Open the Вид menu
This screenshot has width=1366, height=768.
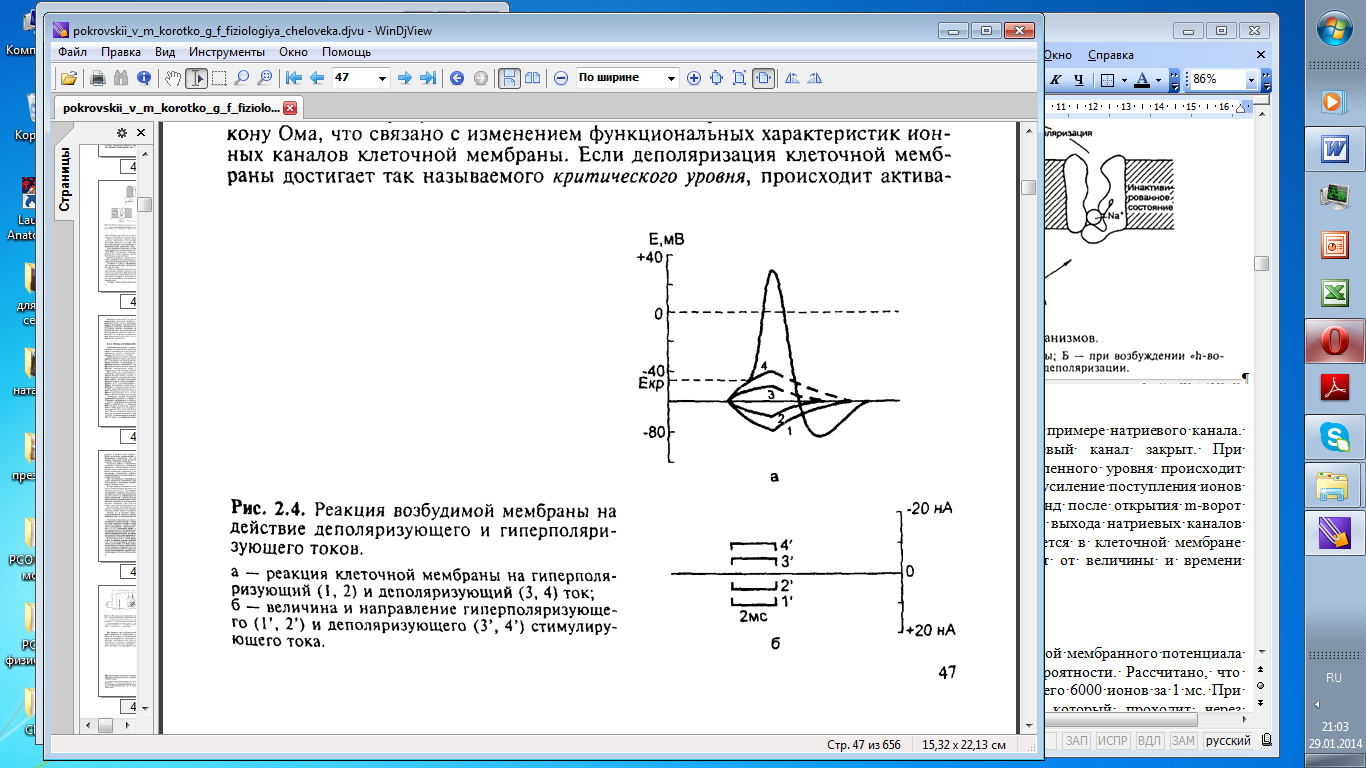165,52
